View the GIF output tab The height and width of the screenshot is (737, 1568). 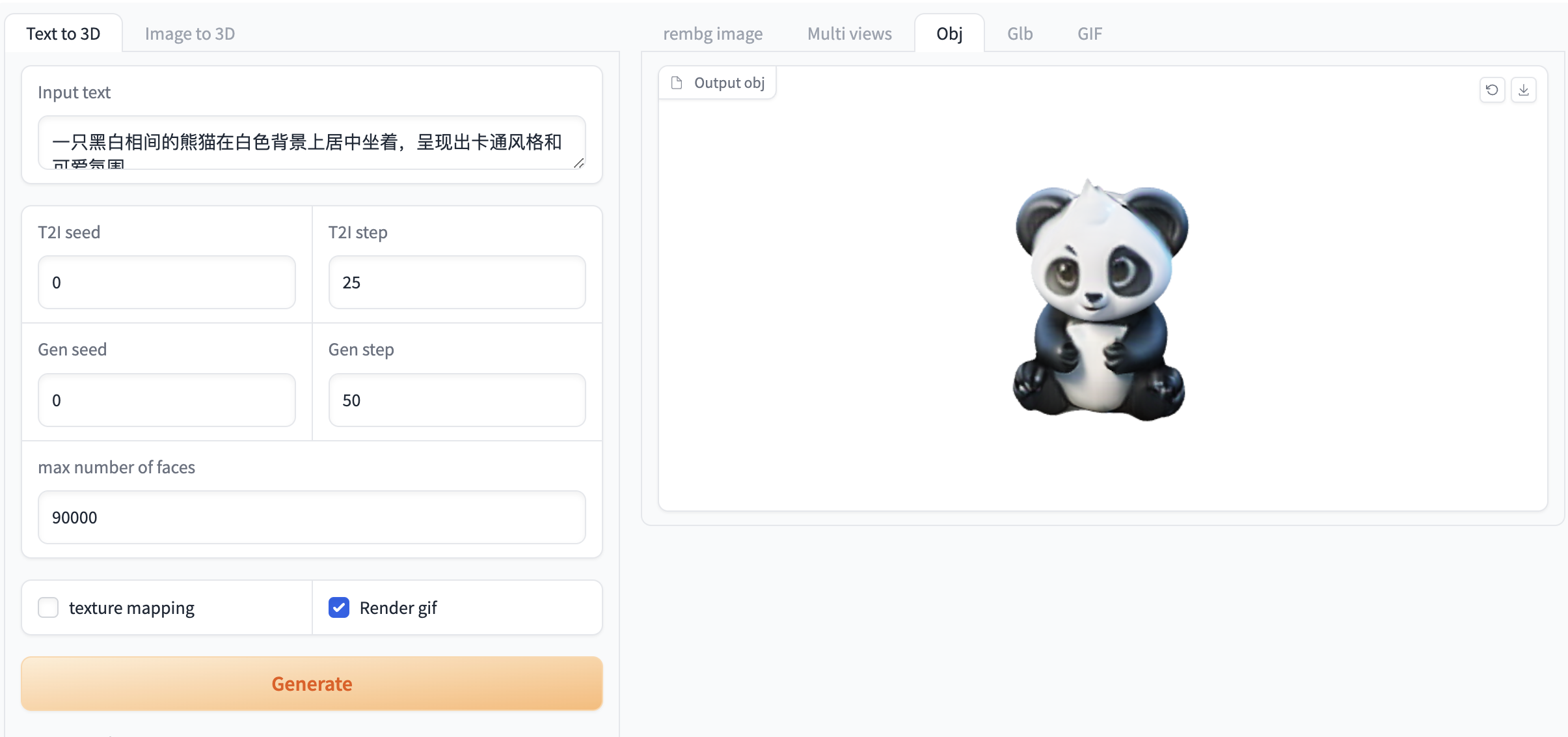pyautogui.click(x=1089, y=34)
